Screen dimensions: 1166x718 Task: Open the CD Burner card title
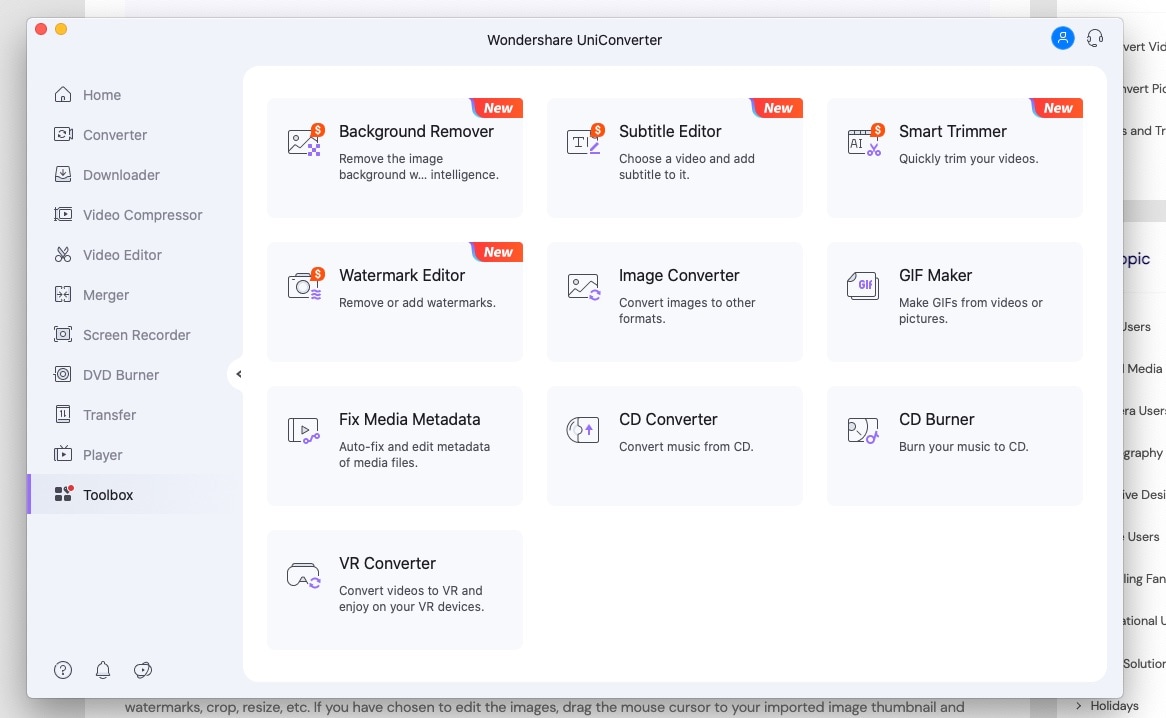936,419
